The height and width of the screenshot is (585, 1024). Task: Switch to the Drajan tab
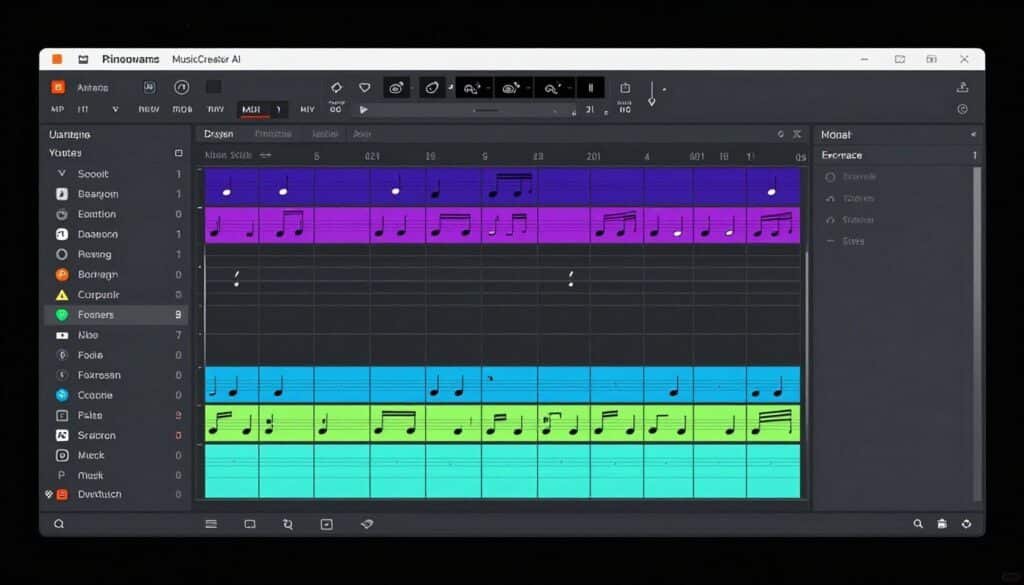click(218, 134)
